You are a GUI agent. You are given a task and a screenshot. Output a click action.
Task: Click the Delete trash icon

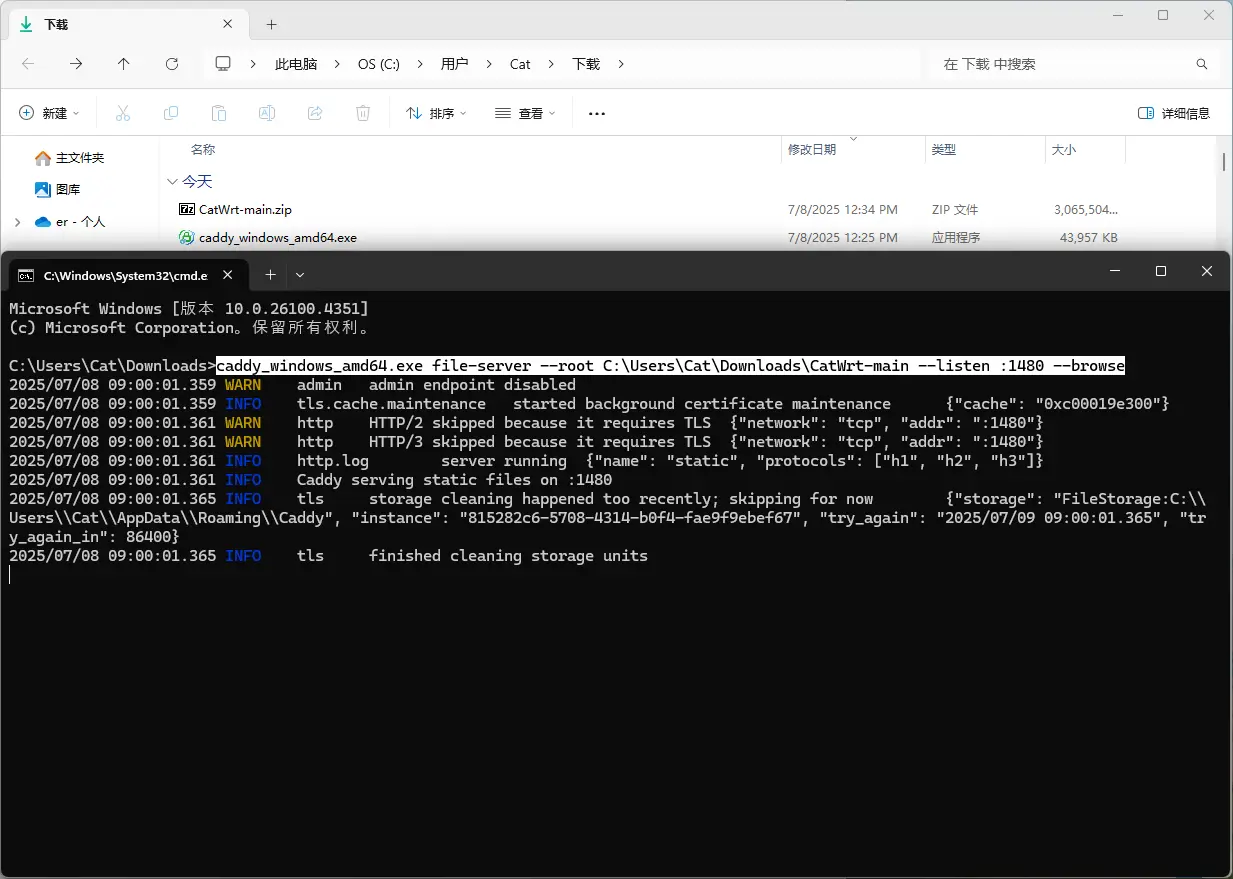pos(363,113)
